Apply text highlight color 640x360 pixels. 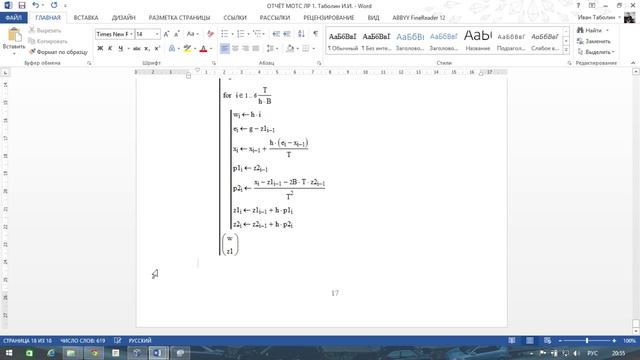(x=187, y=49)
